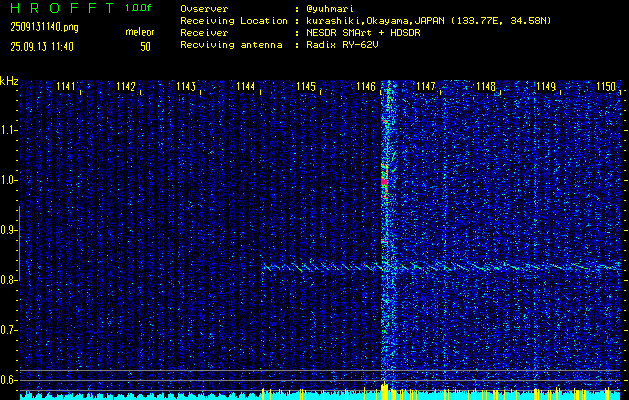This screenshot has width=629, height=400.
Task: Click time marker 1150
Action: tap(606, 87)
